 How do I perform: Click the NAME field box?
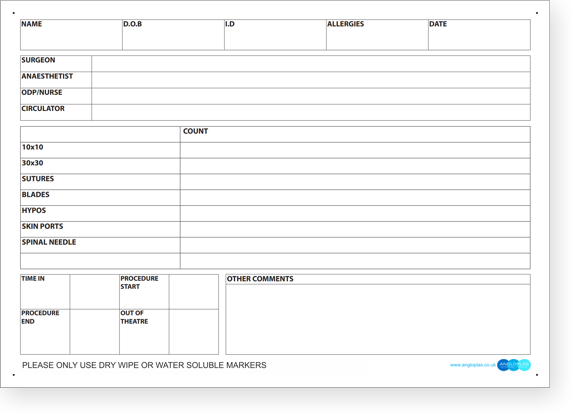(71, 35)
